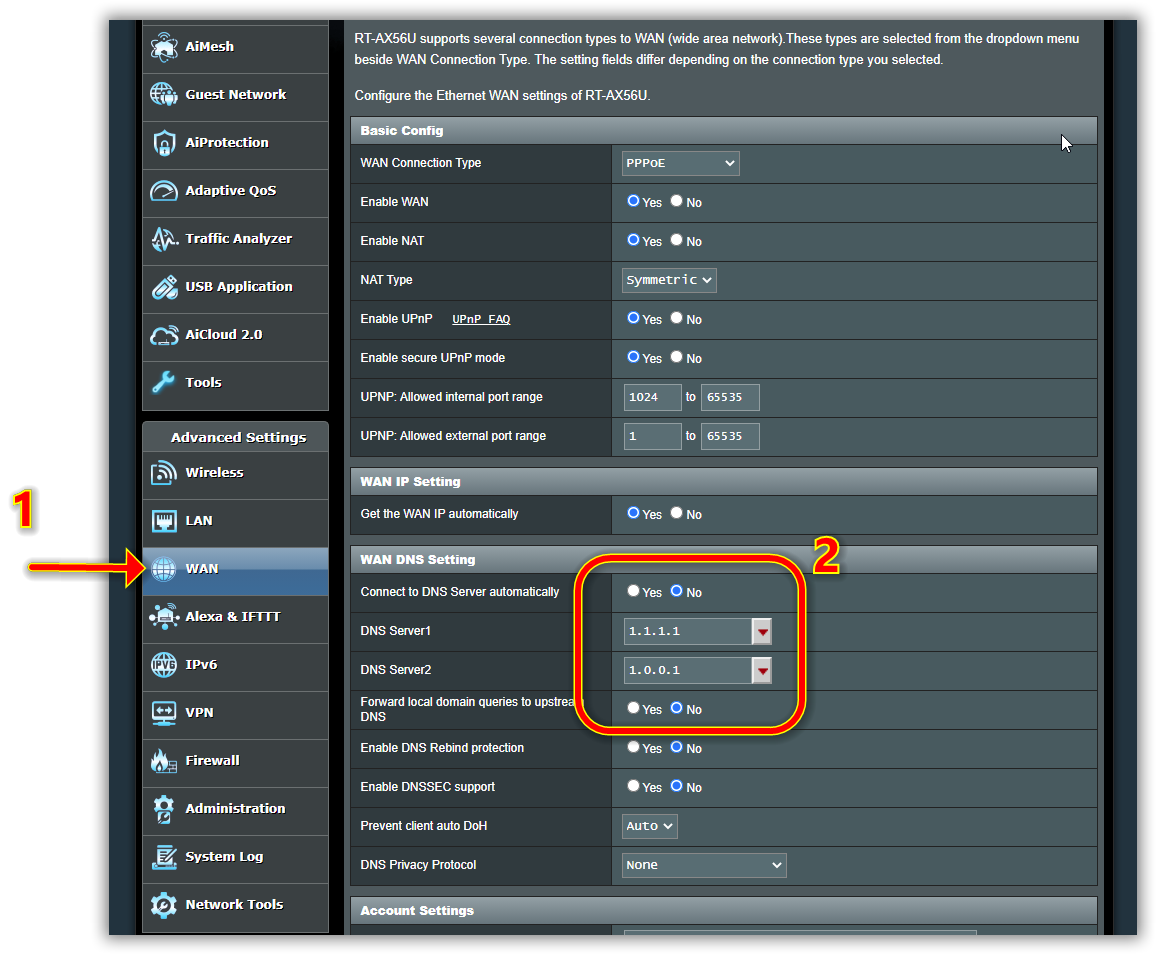Open the Administration gear icon
This screenshot has height=955, width=1157.
[164, 809]
